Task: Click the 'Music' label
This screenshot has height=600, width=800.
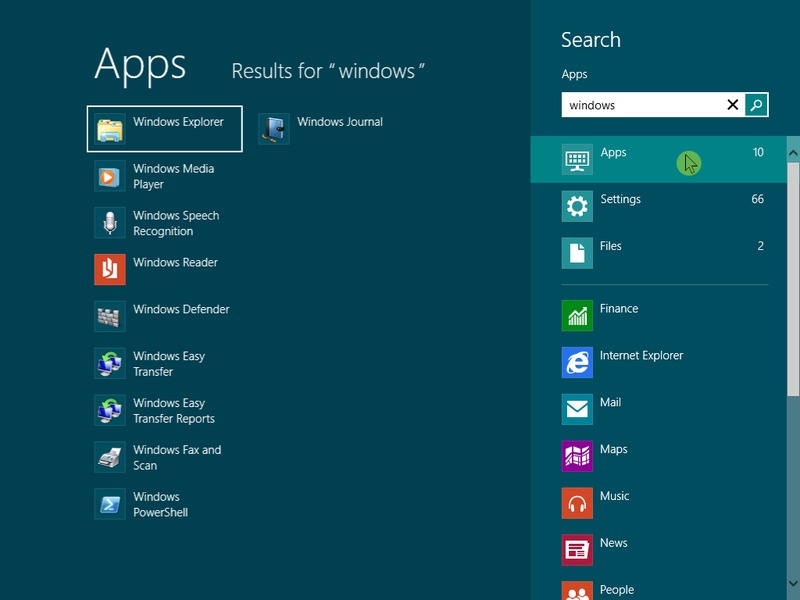Action: coord(614,496)
